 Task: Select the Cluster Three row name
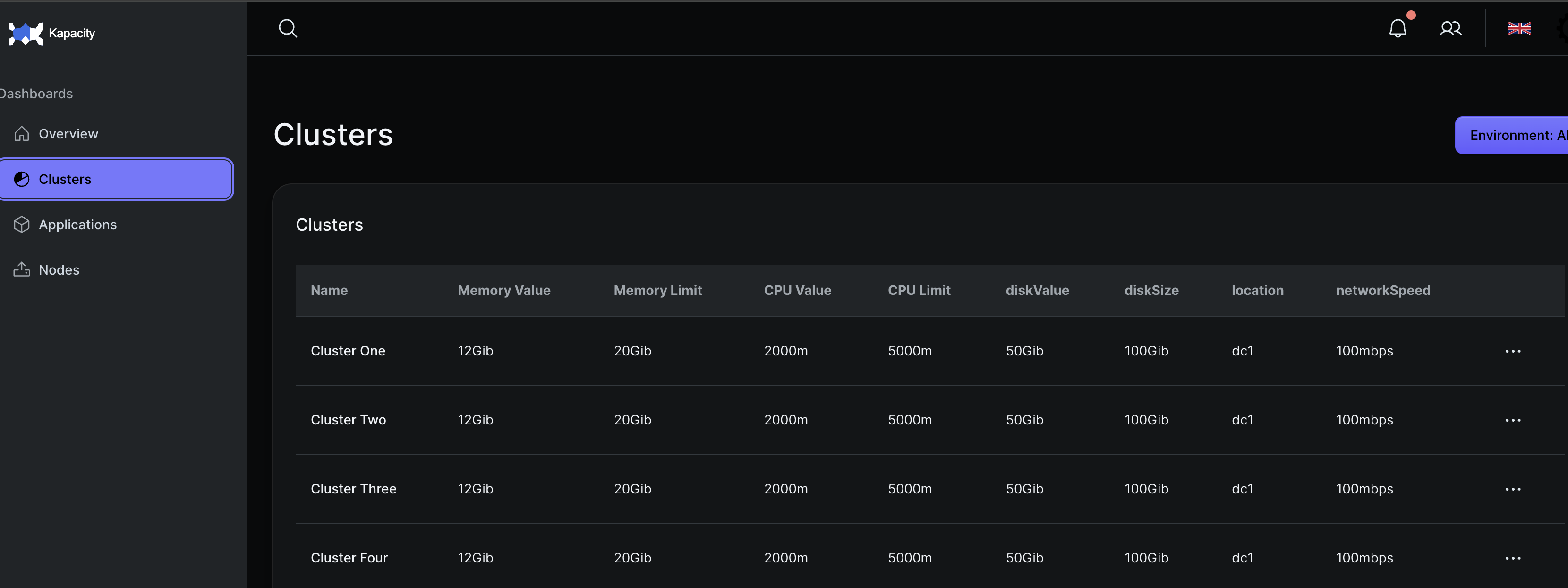[x=353, y=489]
